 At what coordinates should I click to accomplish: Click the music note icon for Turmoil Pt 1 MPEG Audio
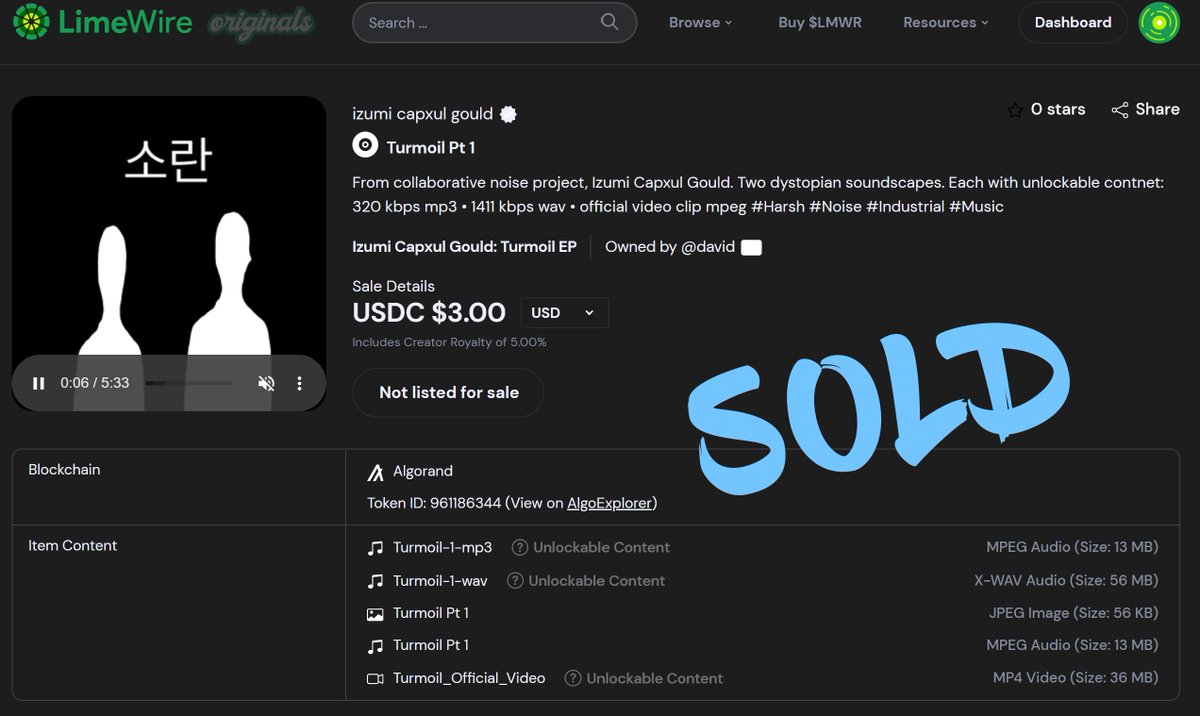coord(376,645)
